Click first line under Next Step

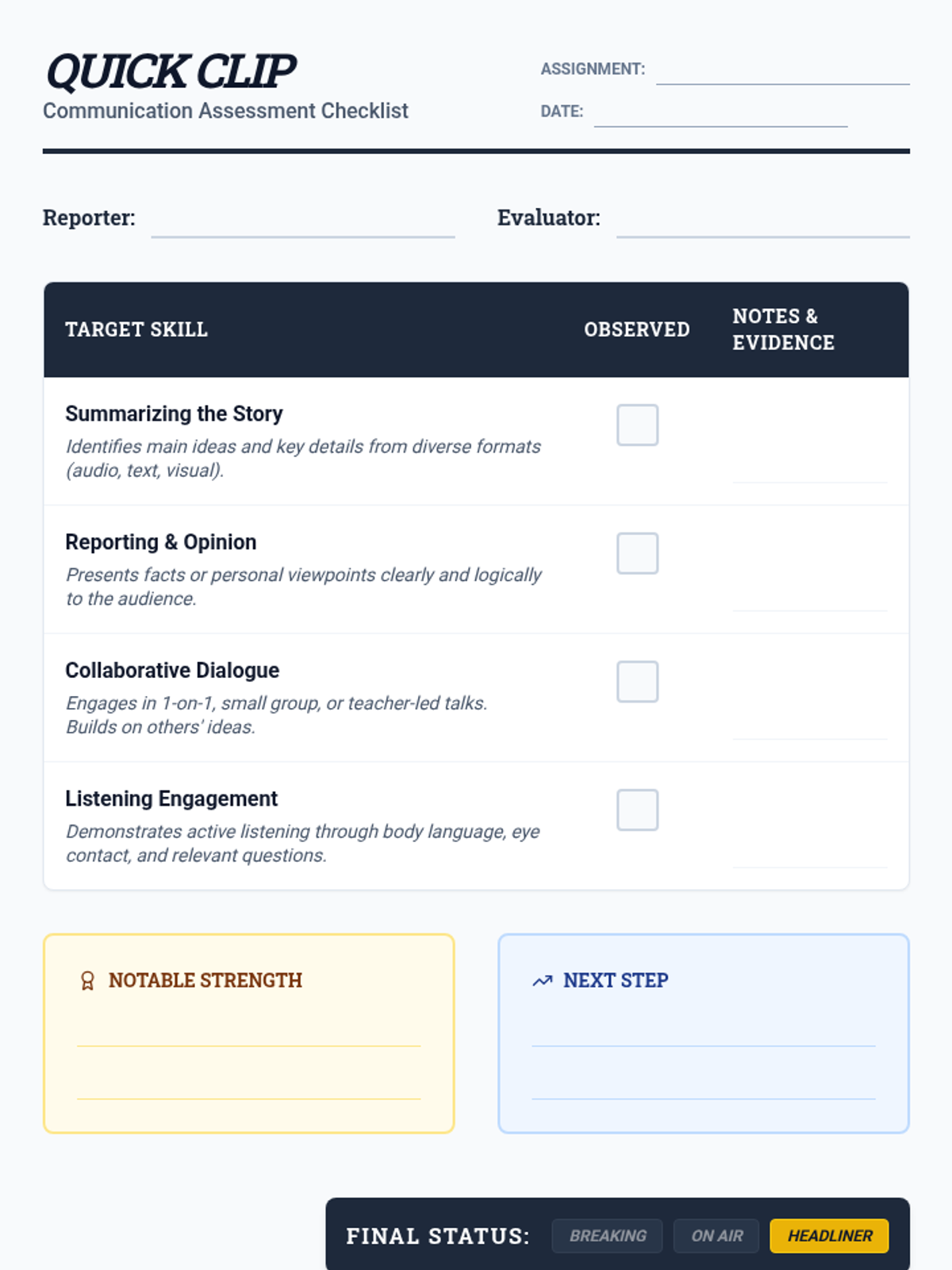(704, 1033)
